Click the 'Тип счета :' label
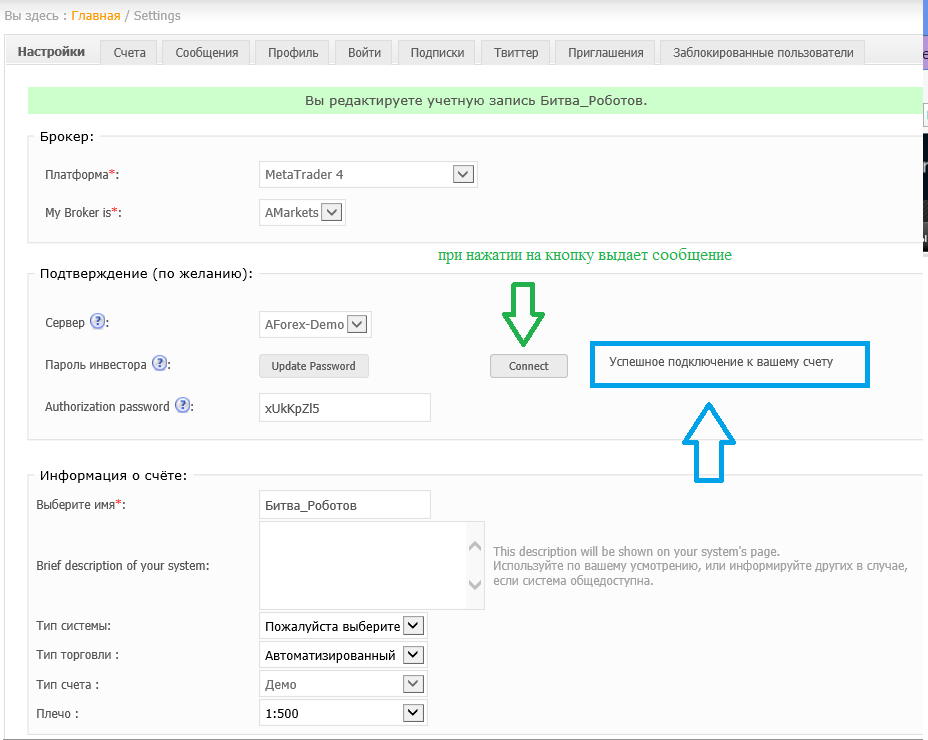 (67, 684)
